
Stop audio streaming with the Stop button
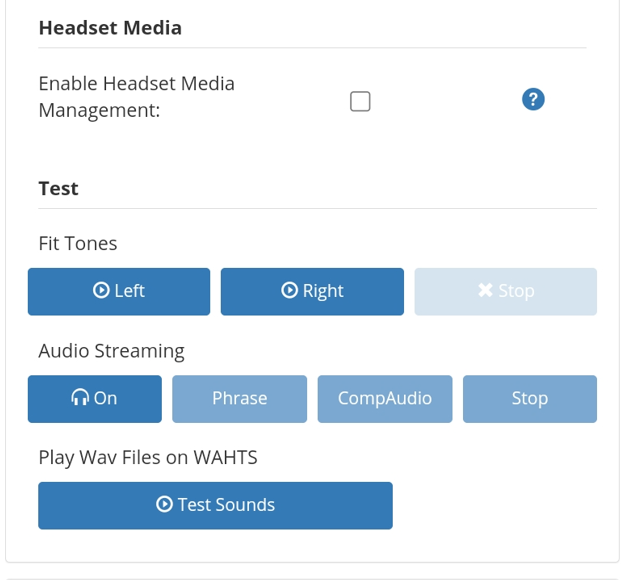click(529, 399)
